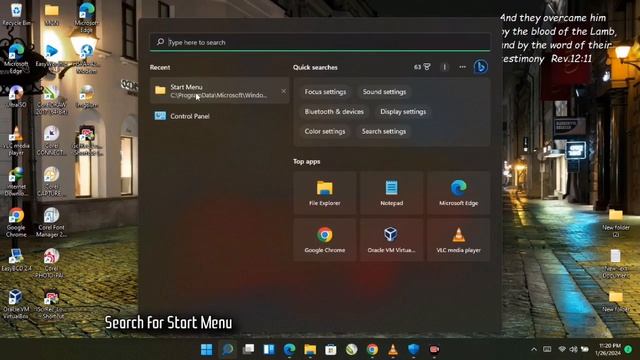This screenshot has width=640, height=360.
Task: Open Focus settings quick search
Action: pyautogui.click(x=325, y=92)
